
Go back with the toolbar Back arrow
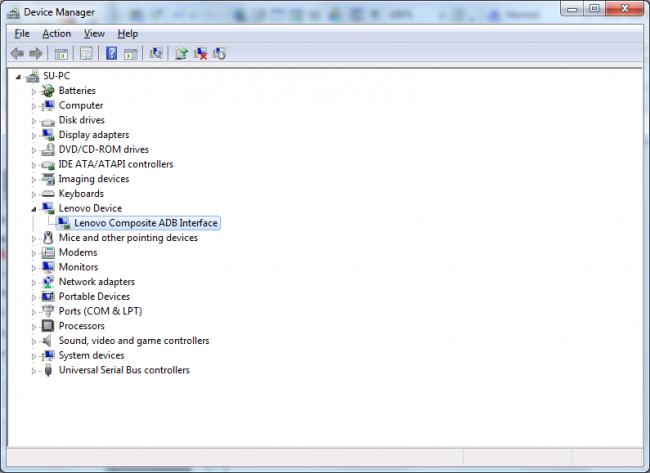pos(17,53)
